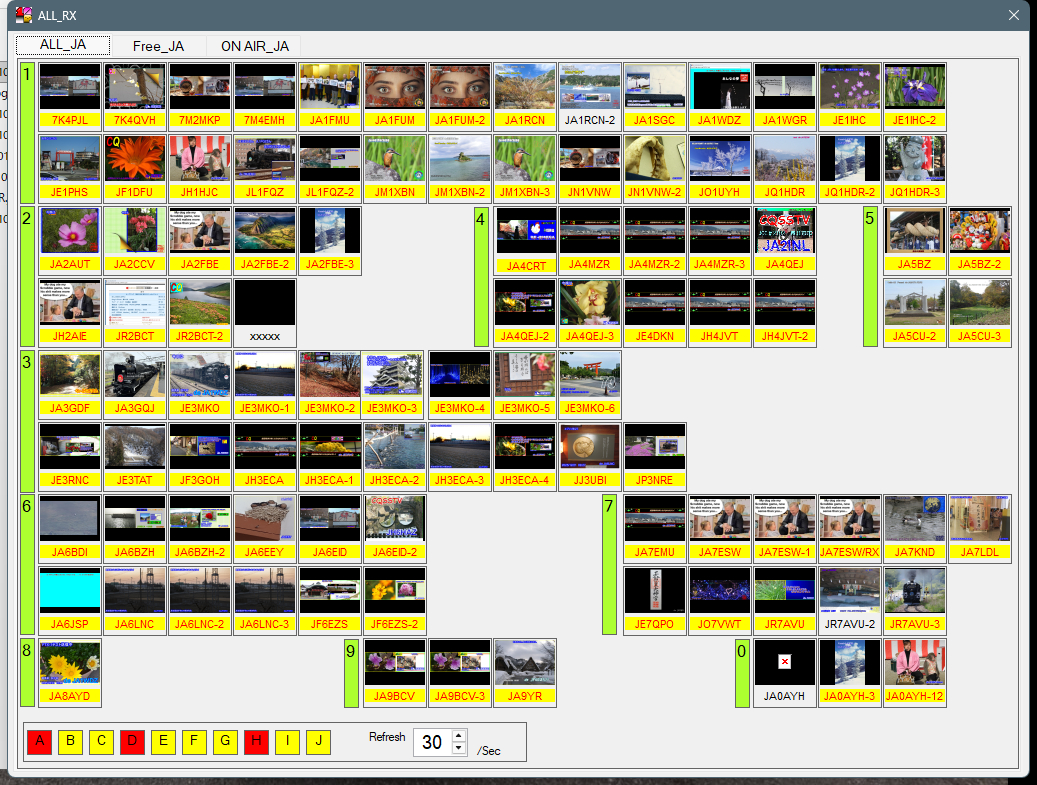
Task: Increase the Refresh seconds value
Action: pyautogui.click(x=459, y=736)
